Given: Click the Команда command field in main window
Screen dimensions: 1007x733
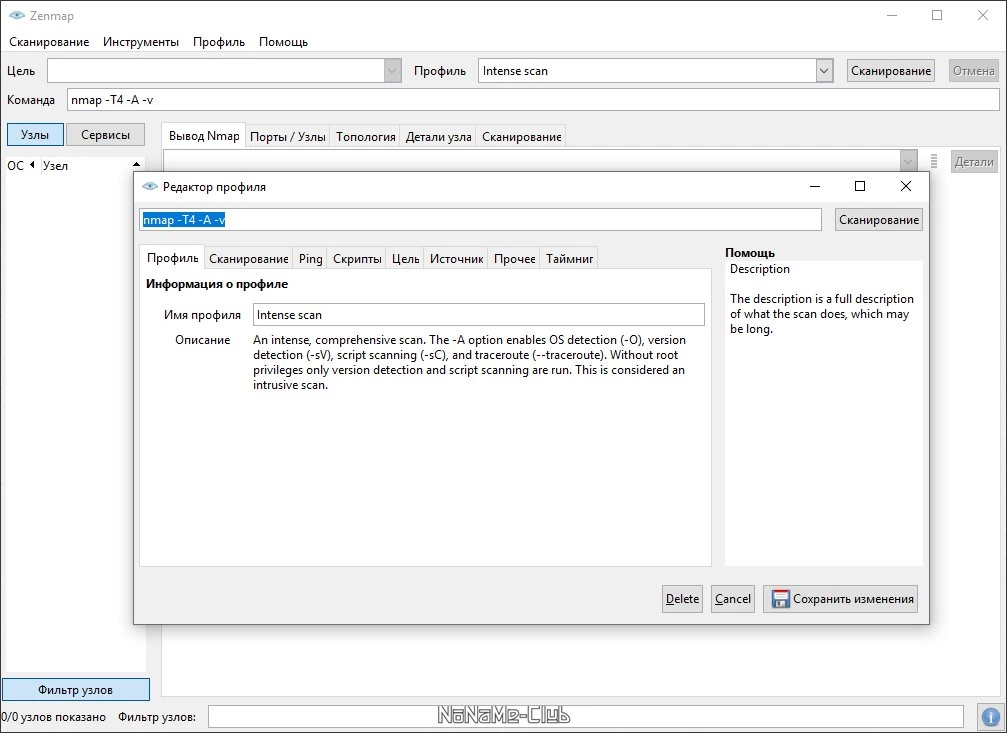Looking at the screenshot, I should click(x=533, y=100).
